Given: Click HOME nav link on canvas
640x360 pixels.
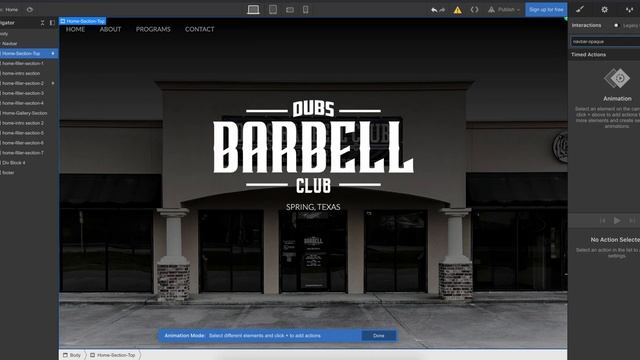Looking at the screenshot, I should [x=76, y=29].
